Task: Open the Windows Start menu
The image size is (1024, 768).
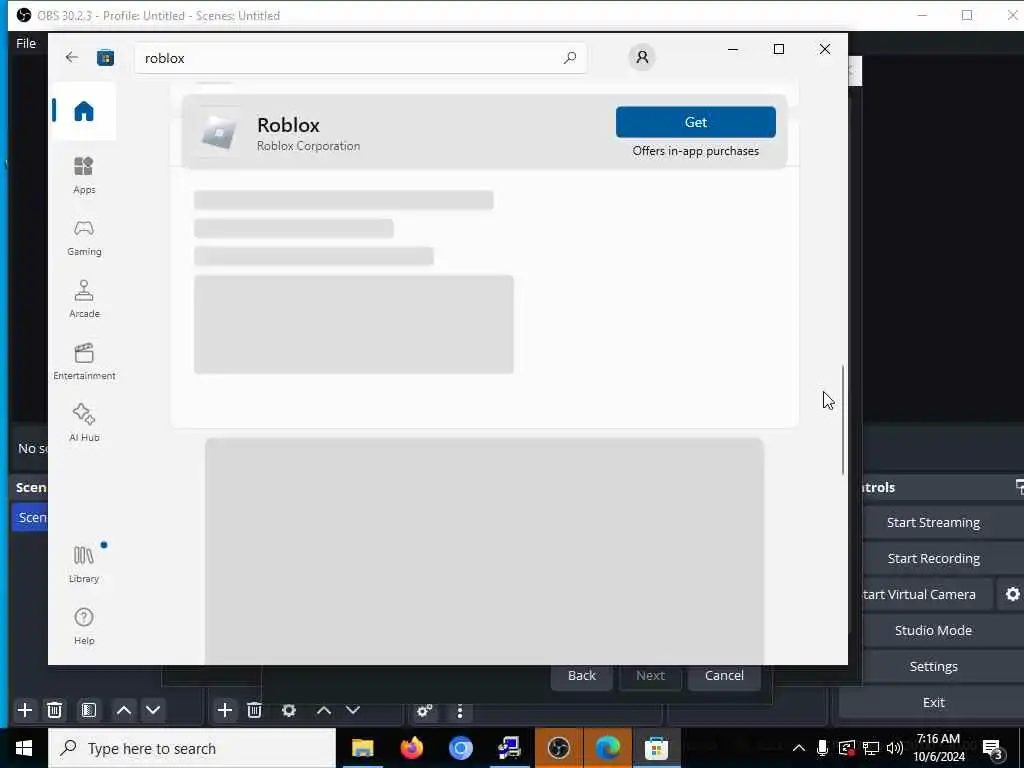Action: tap(24, 748)
